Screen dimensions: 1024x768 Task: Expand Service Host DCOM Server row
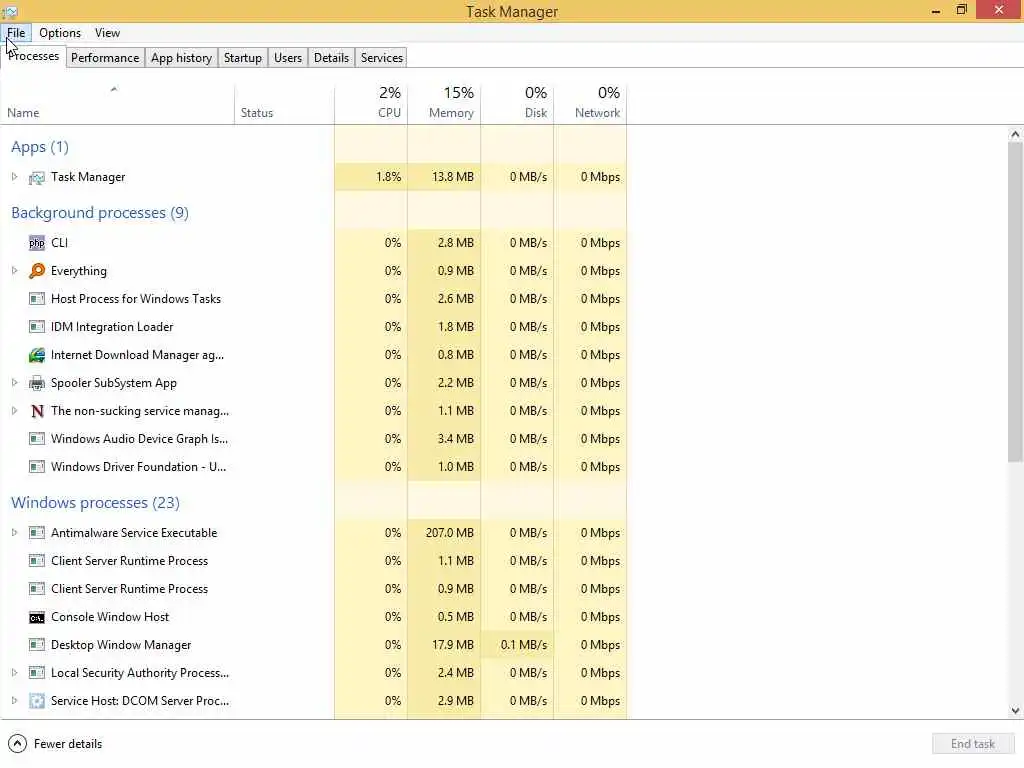14,701
